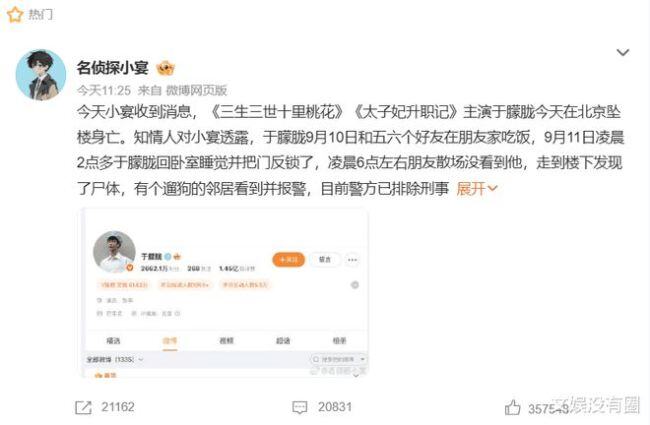Screen dimensions: 650x425
Task: Click the 热门 star icon
Action: coord(15,15)
